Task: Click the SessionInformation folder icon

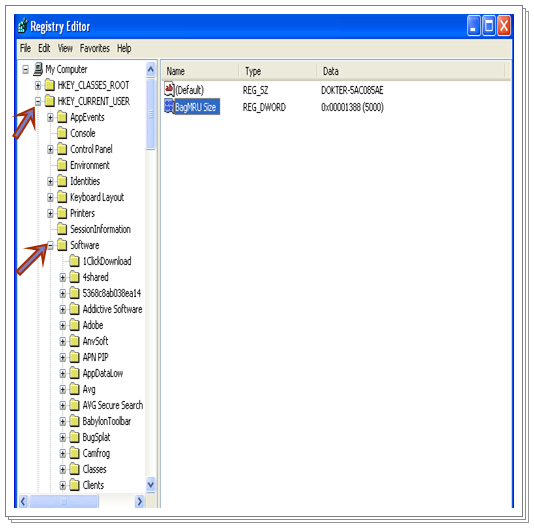Action: [x=62, y=229]
